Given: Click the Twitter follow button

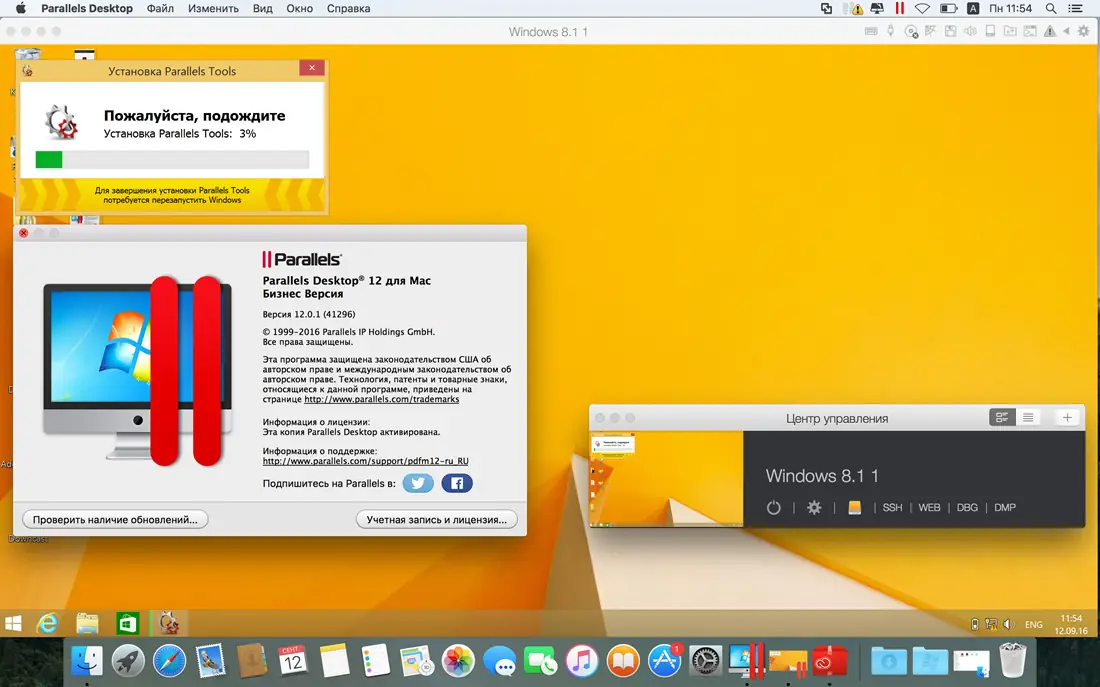Looking at the screenshot, I should click(417, 483).
